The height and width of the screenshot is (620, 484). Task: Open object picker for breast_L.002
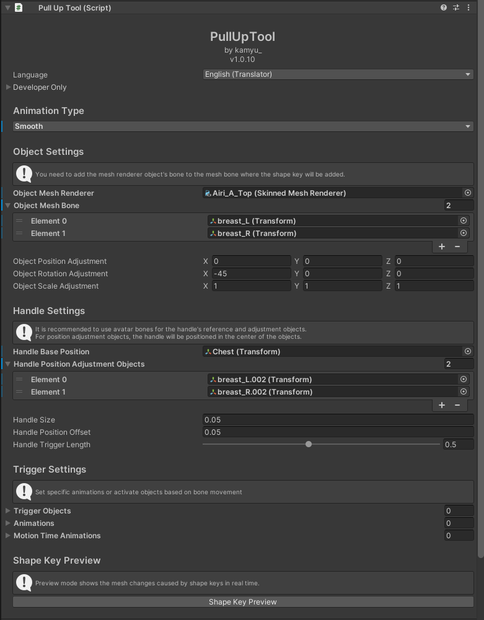(x=463, y=379)
